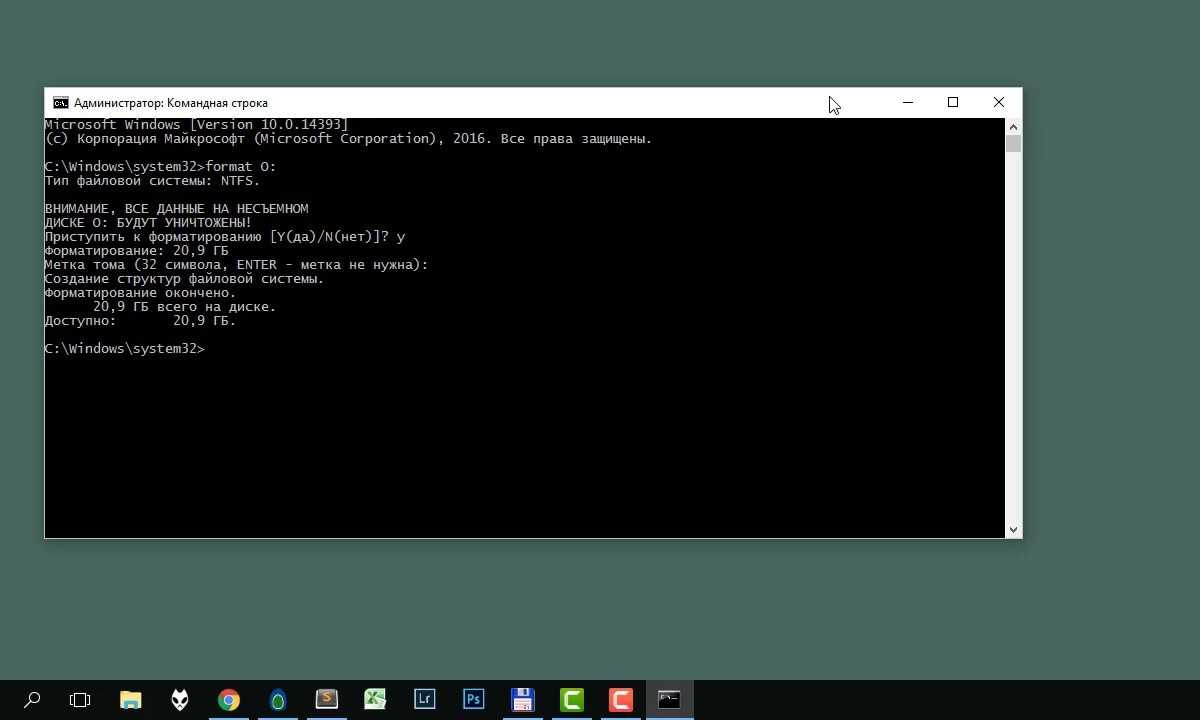Open the console system menu icon in title bar

pyautogui.click(x=61, y=103)
